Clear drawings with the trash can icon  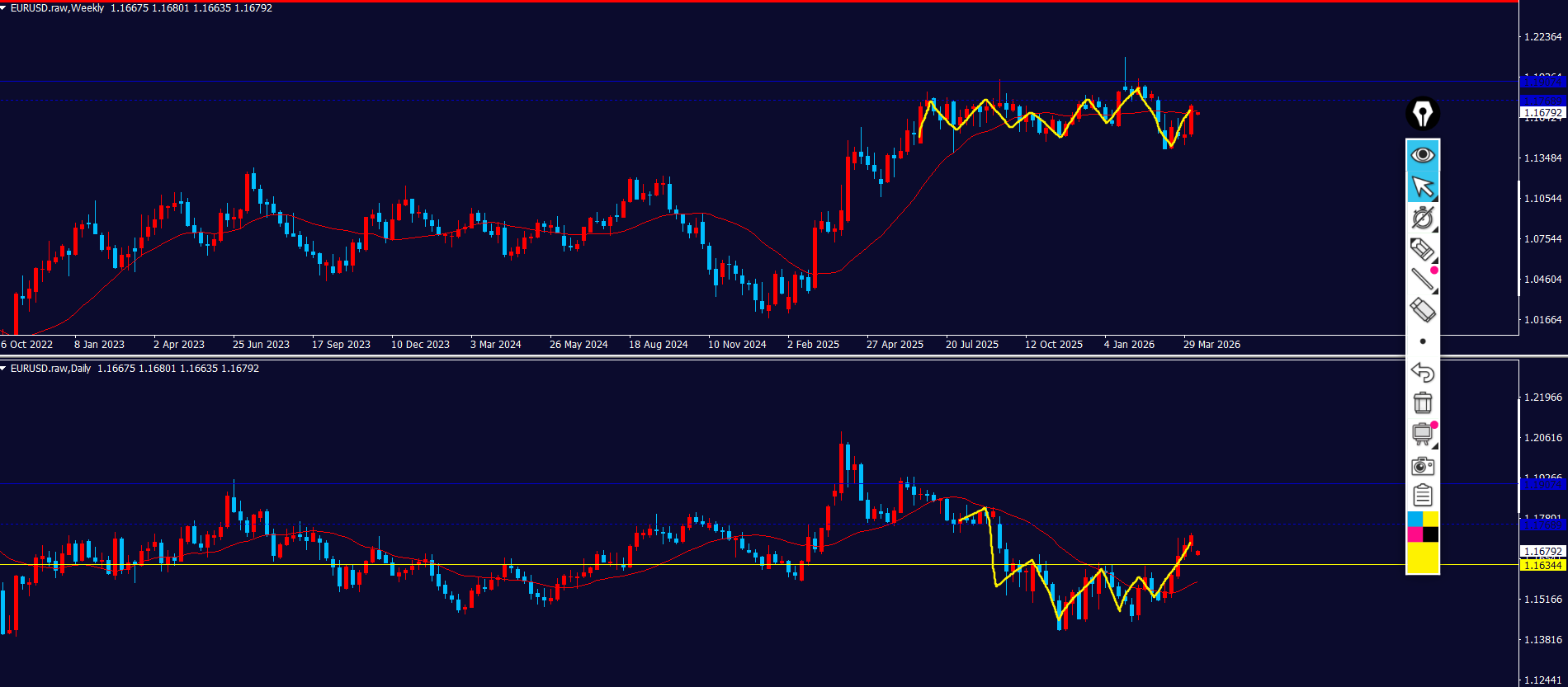click(1422, 402)
